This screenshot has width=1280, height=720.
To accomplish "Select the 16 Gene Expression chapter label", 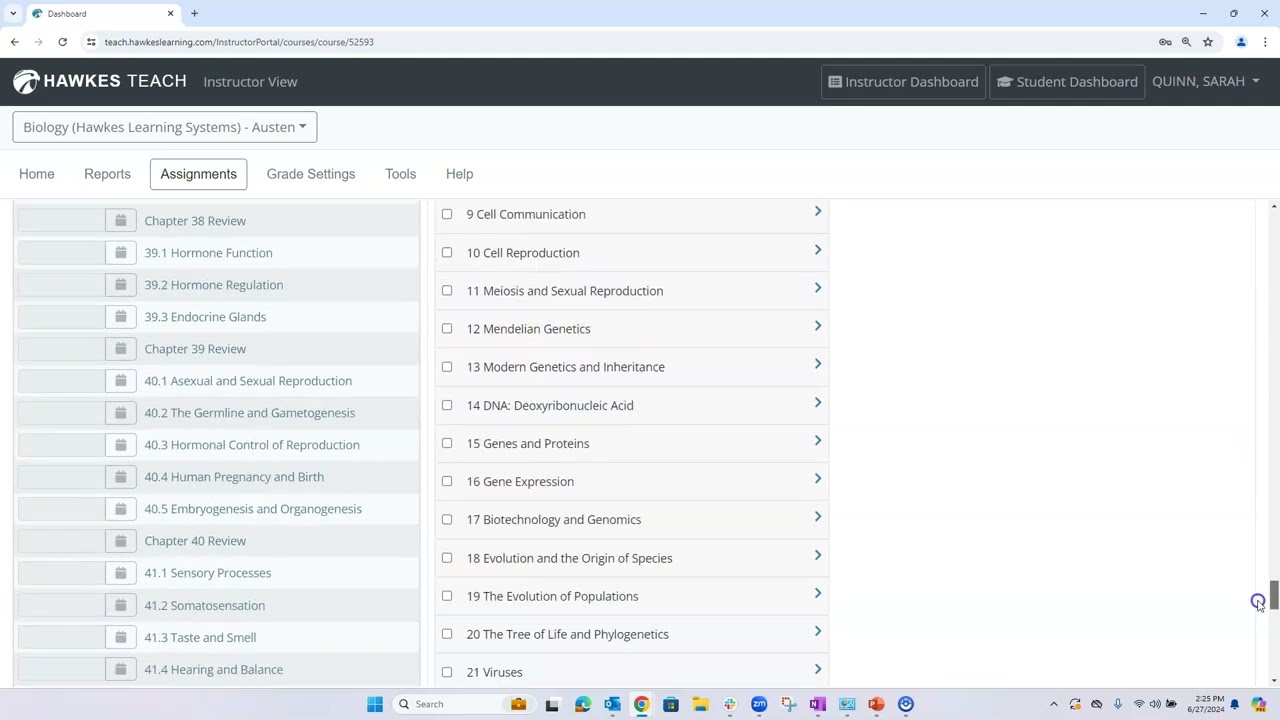I will 520,481.
